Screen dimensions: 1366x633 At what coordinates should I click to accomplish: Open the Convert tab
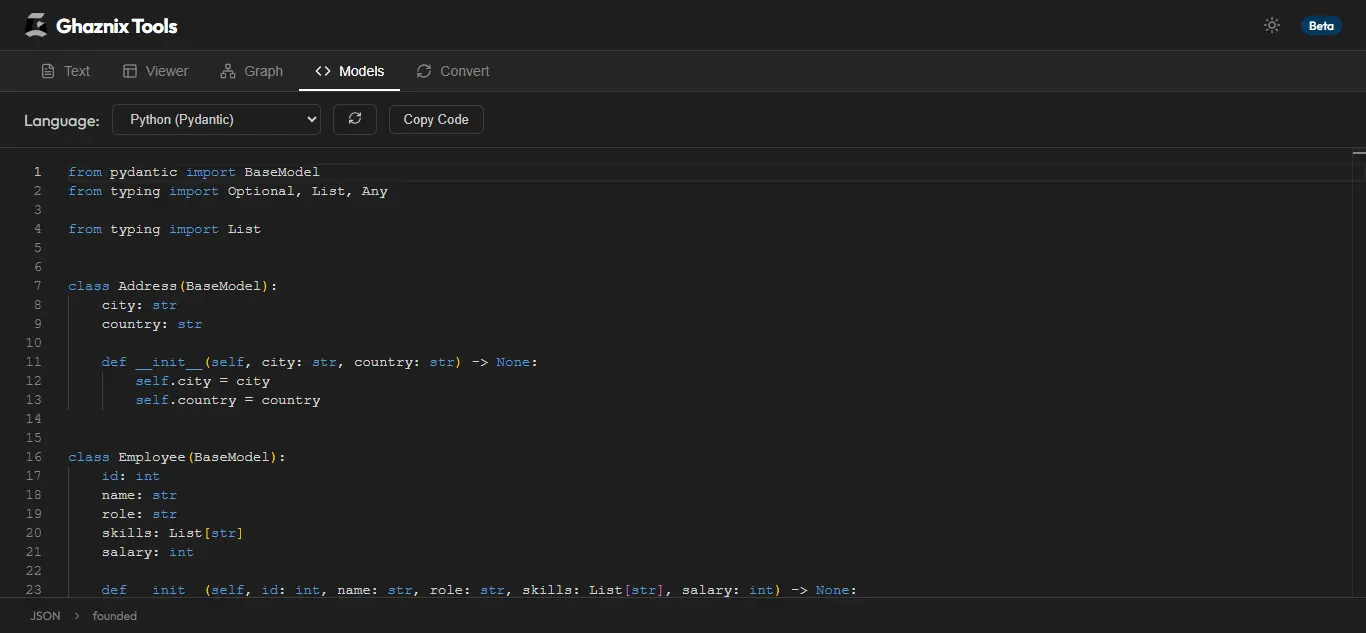(x=452, y=71)
